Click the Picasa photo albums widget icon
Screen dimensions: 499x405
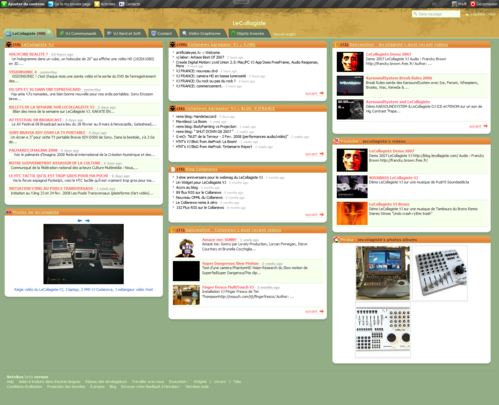[x=336, y=239]
